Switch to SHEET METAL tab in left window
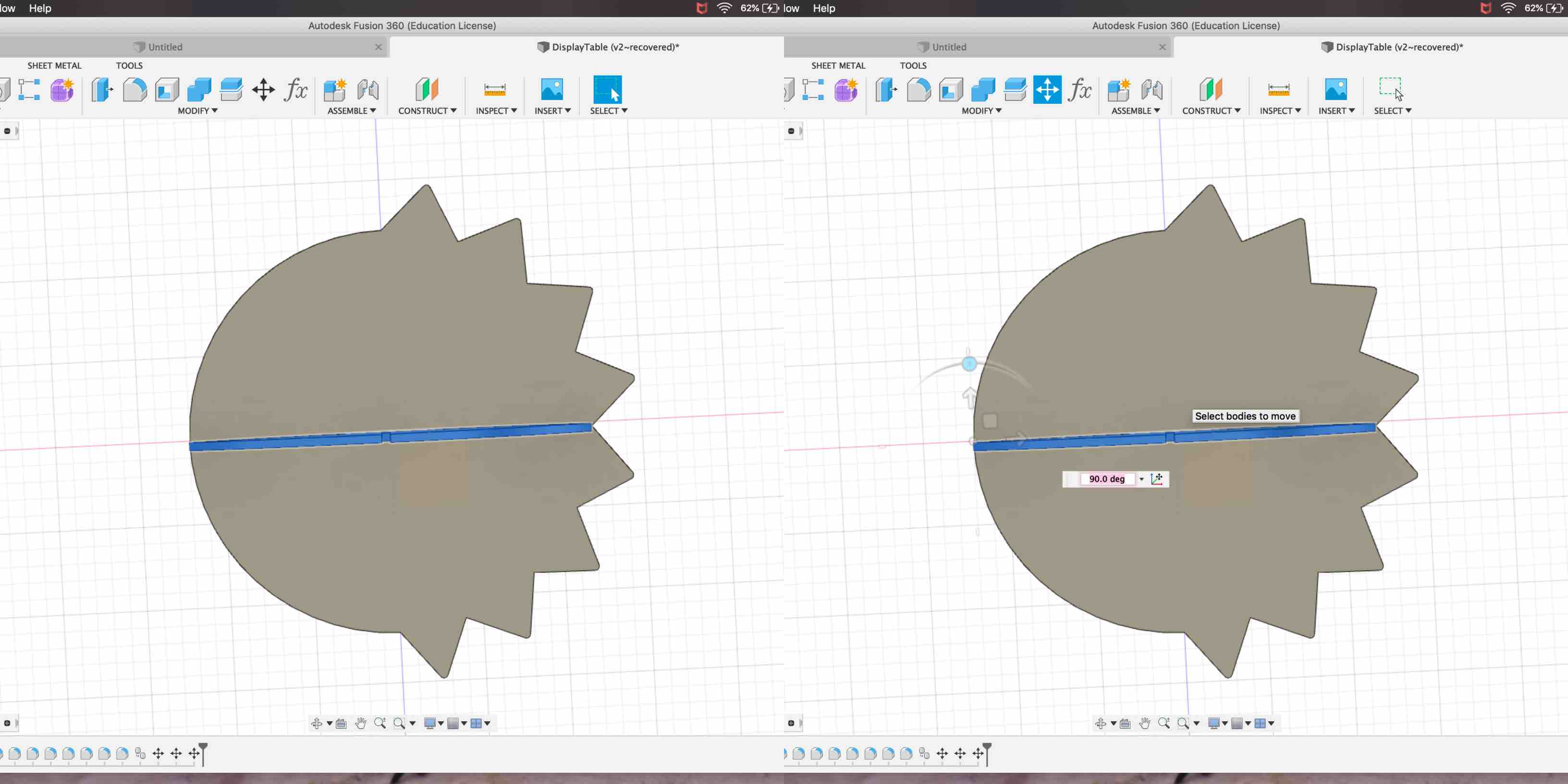This screenshot has width=1568, height=784. pos(54,65)
